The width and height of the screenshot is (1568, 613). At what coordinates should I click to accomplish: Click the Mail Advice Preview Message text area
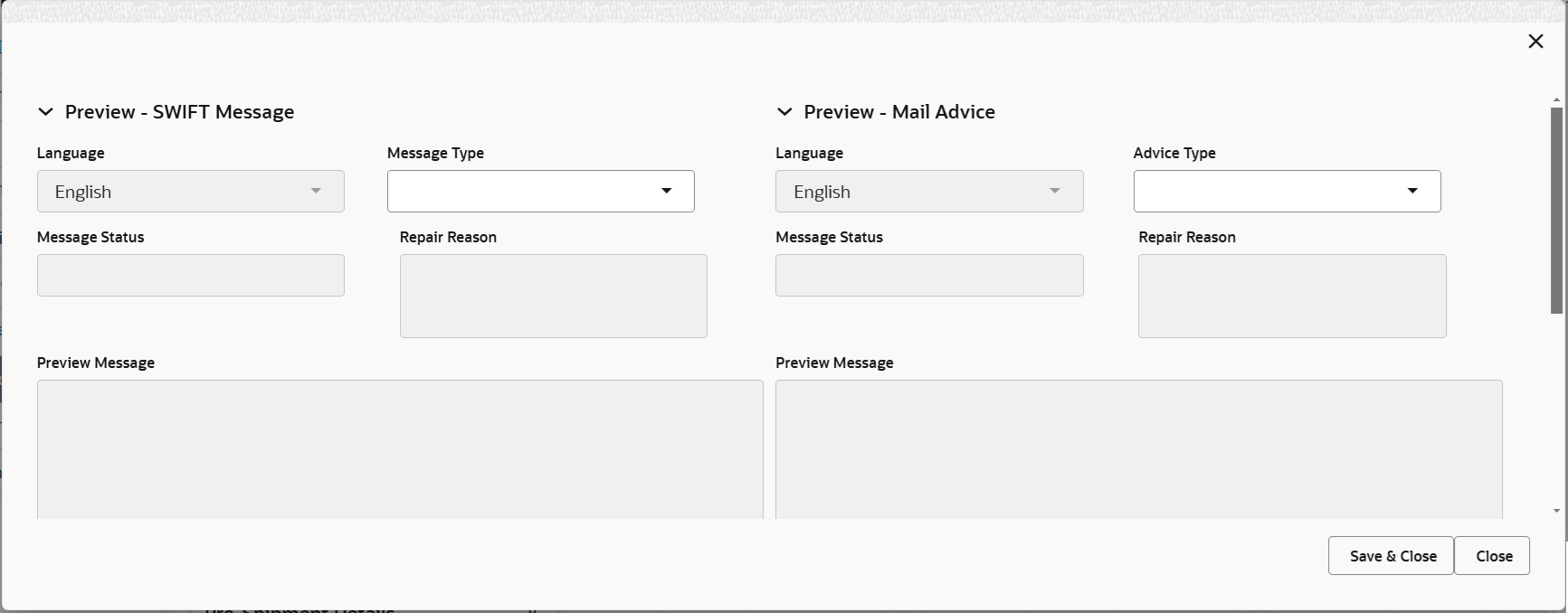coord(1139,449)
